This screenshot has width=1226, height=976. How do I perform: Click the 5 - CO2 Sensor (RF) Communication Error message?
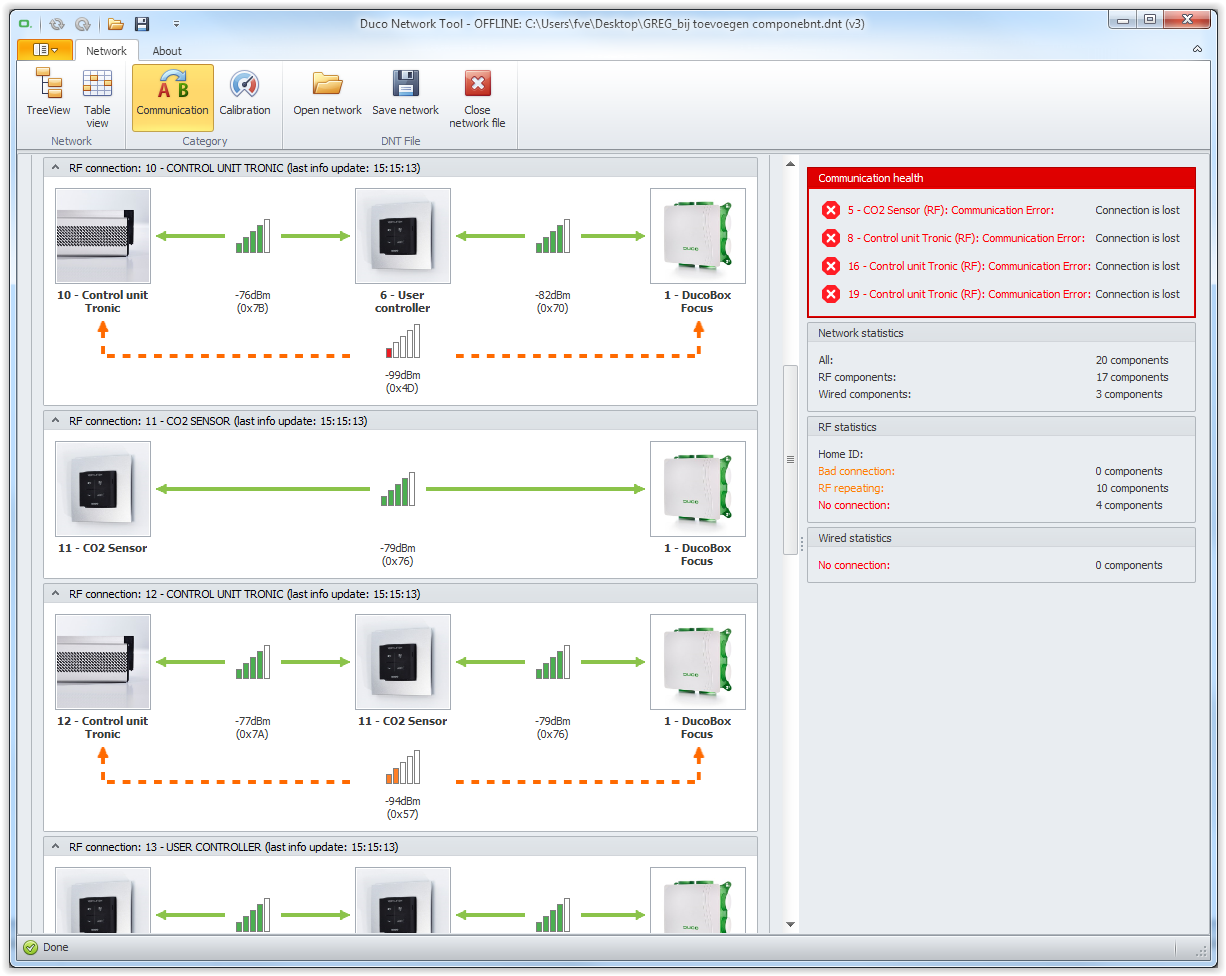pyautogui.click(x=951, y=210)
